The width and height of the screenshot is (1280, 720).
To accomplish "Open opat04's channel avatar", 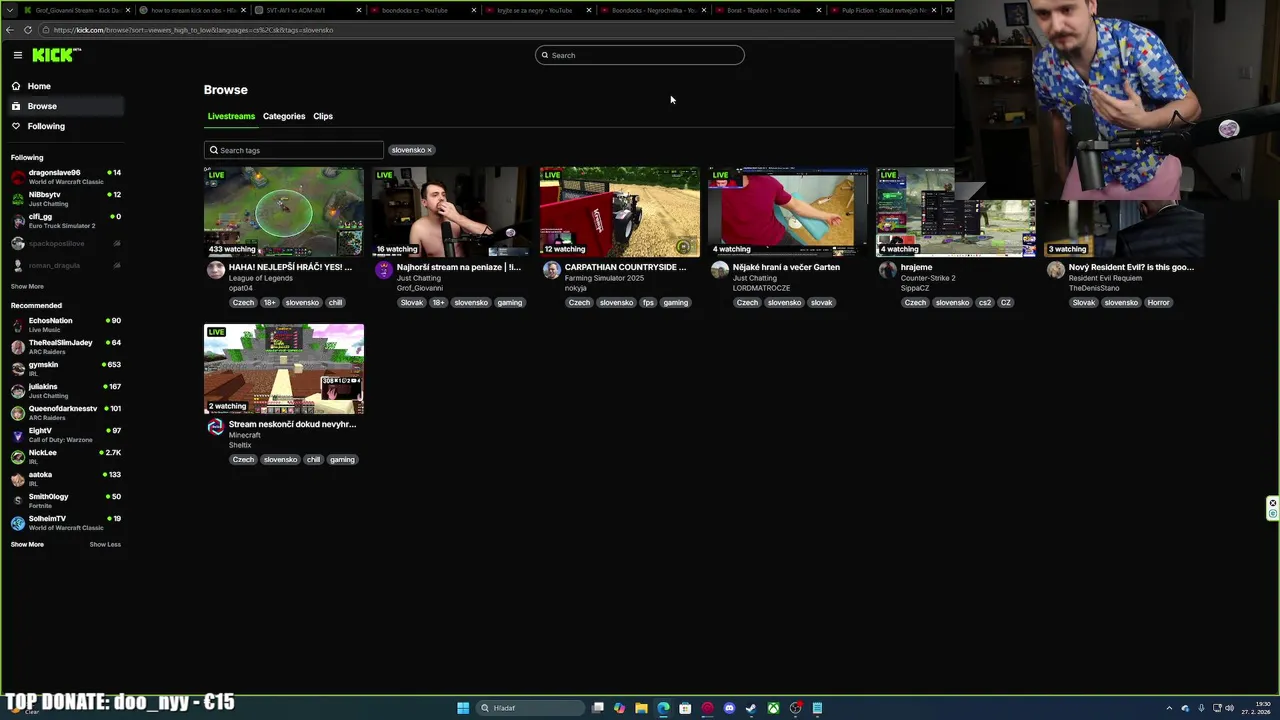I will click(215, 270).
